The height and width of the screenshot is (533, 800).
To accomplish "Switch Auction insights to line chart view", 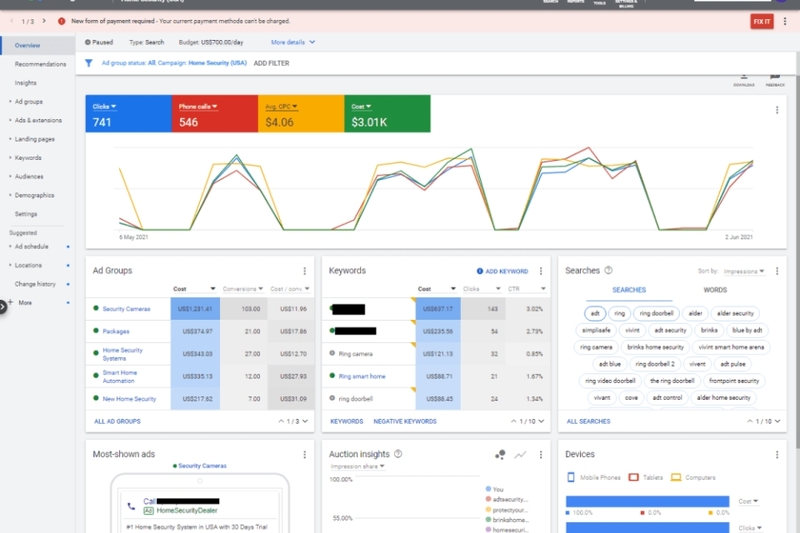I will coord(520,455).
